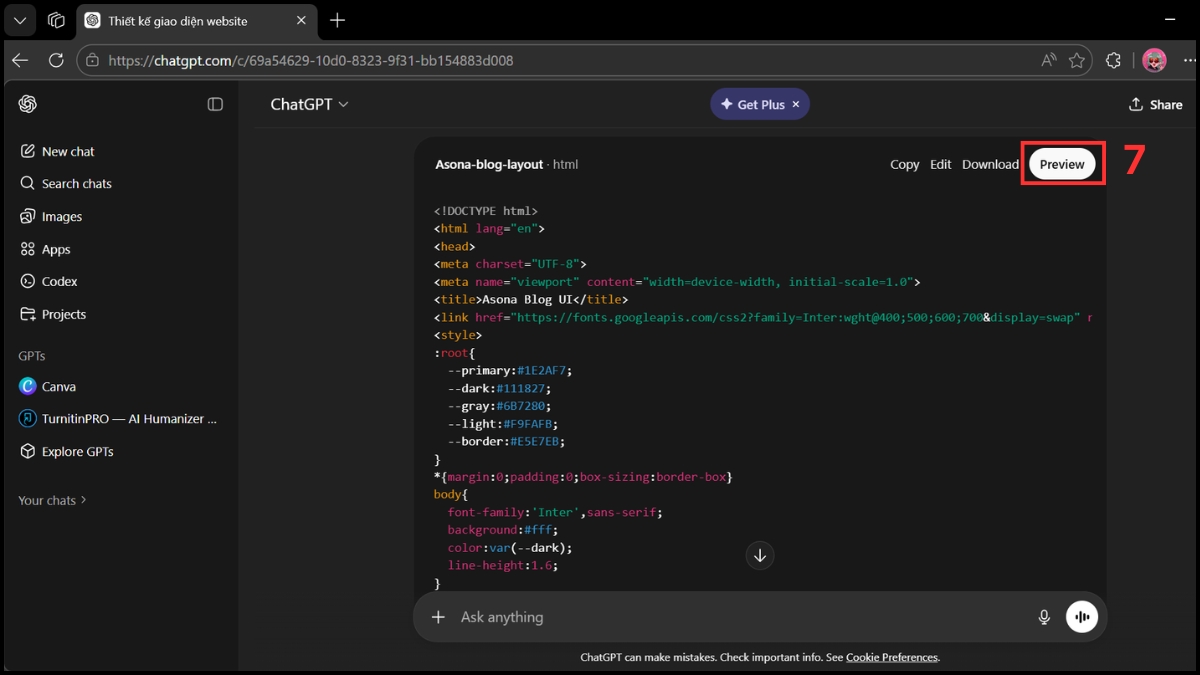Open the Cookie Preferences link
The height and width of the screenshot is (675, 1200).
tap(892, 657)
